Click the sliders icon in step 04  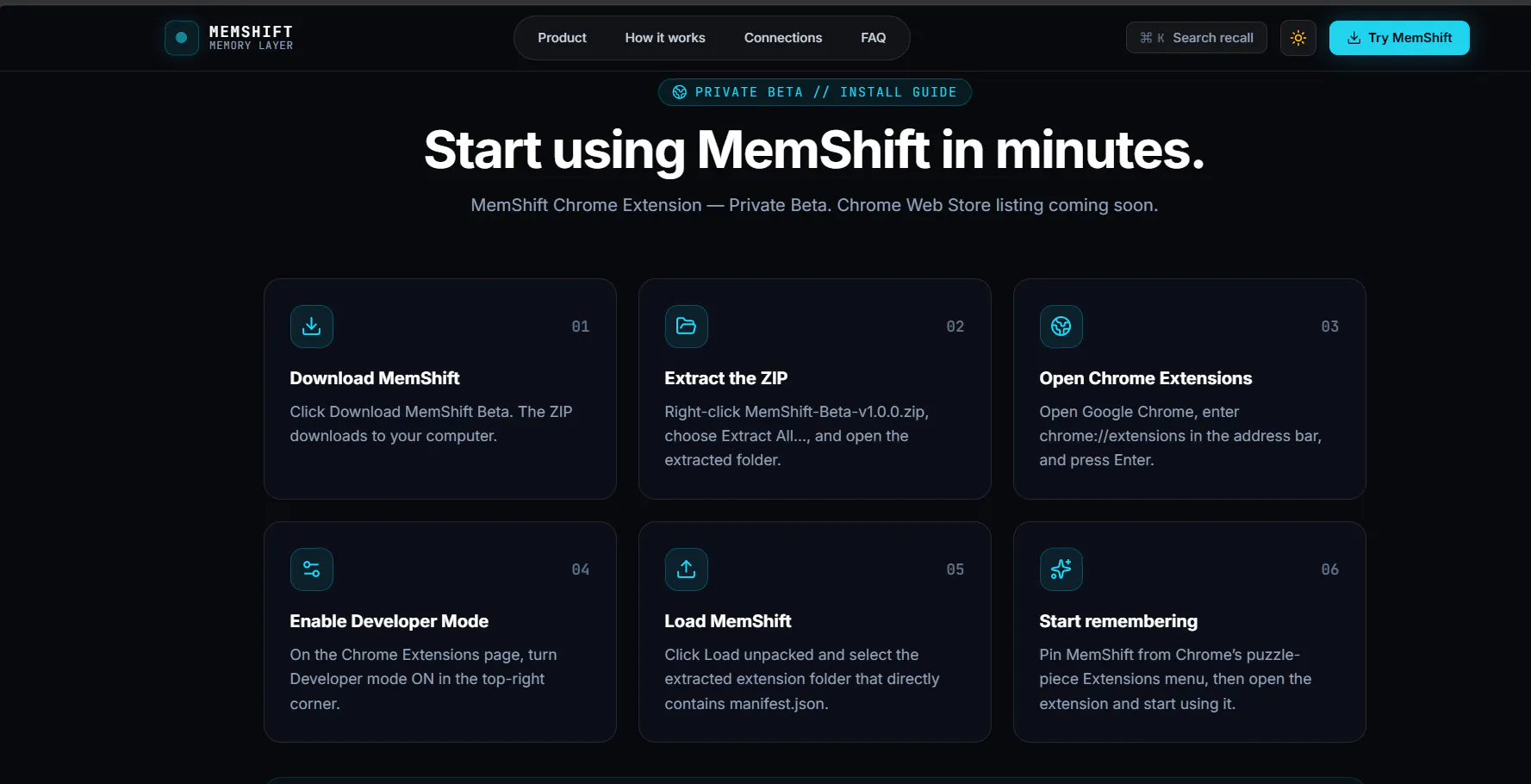(312, 569)
